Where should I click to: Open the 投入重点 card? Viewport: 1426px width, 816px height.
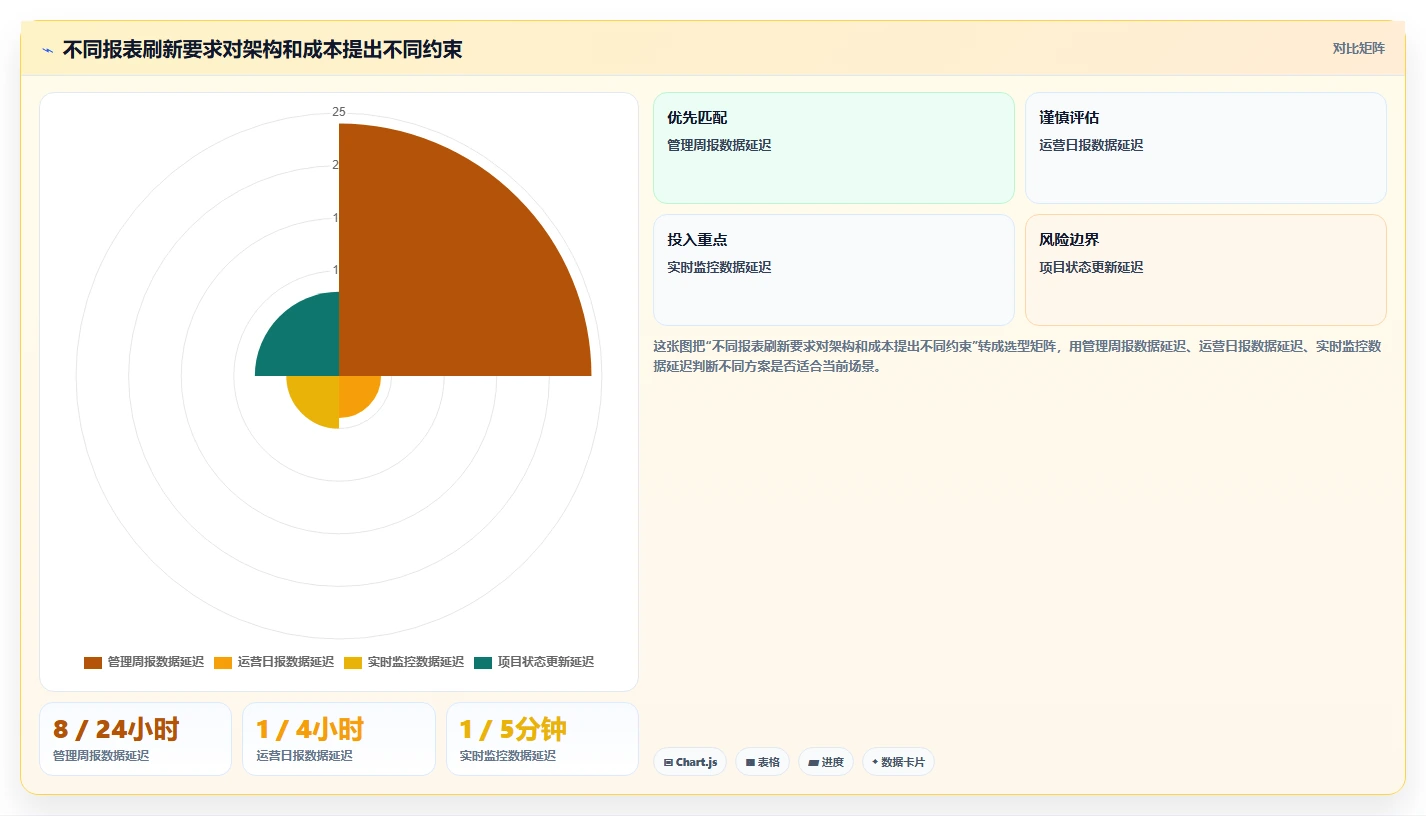[834, 270]
